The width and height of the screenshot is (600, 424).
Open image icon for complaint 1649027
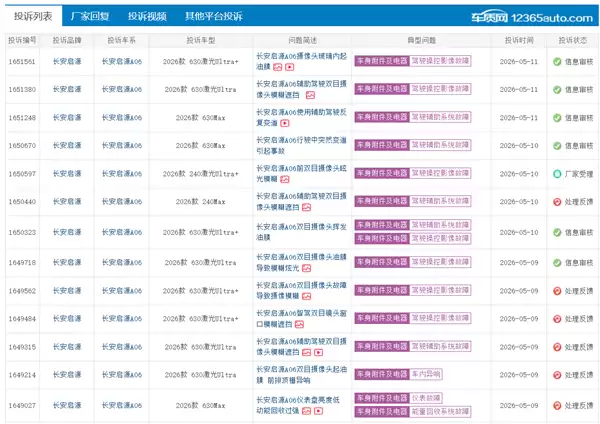pyautogui.click(x=307, y=411)
